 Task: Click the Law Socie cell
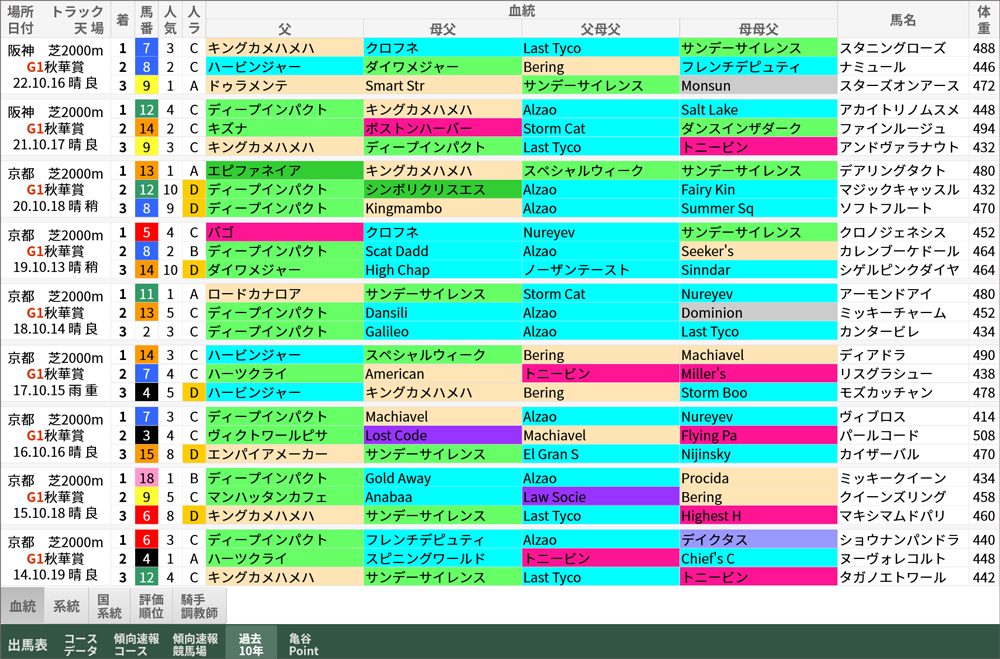coord(600,497)
